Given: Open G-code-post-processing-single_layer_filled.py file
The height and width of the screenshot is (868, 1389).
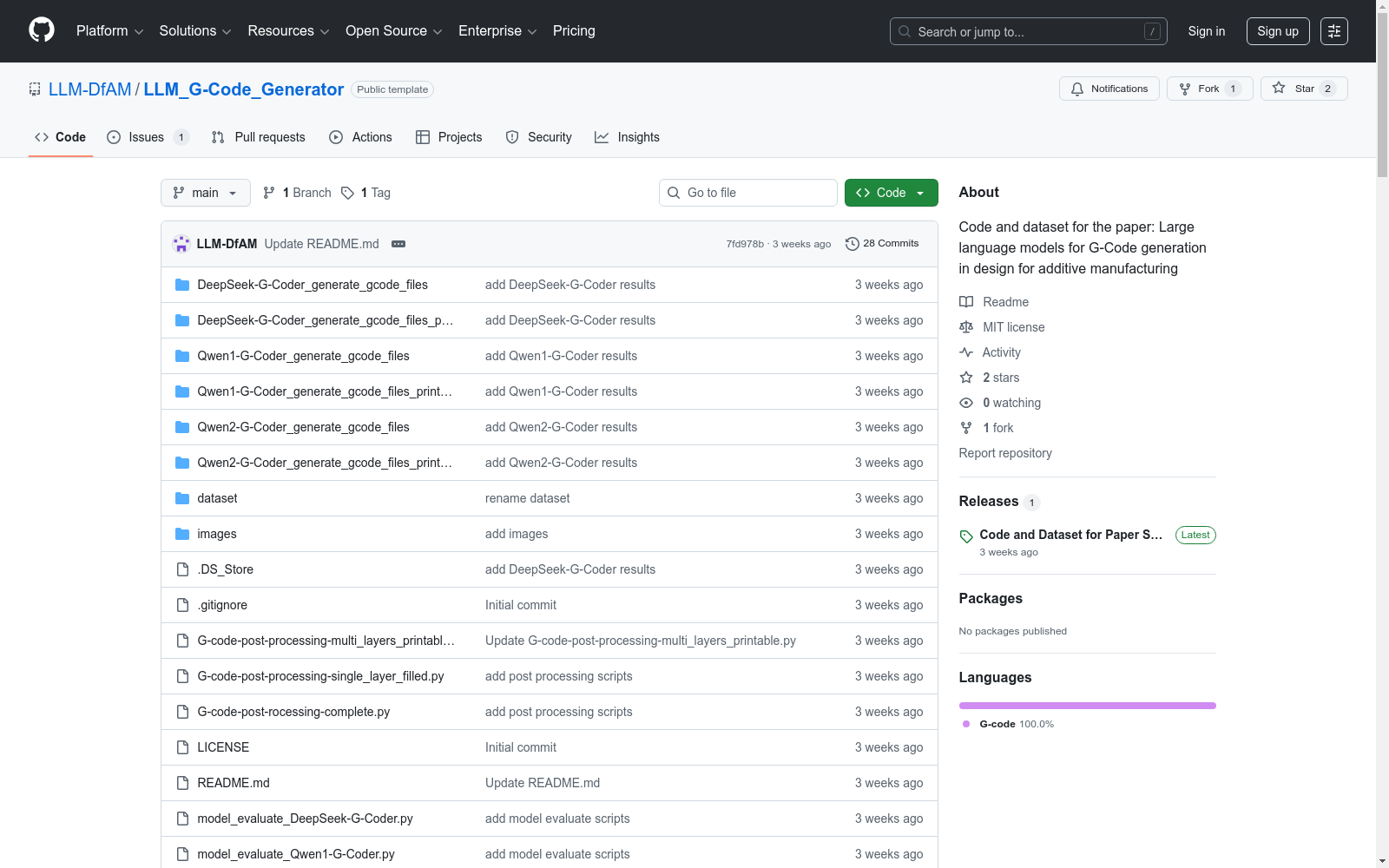Looking at the screenshot, I should click(320, 676).
